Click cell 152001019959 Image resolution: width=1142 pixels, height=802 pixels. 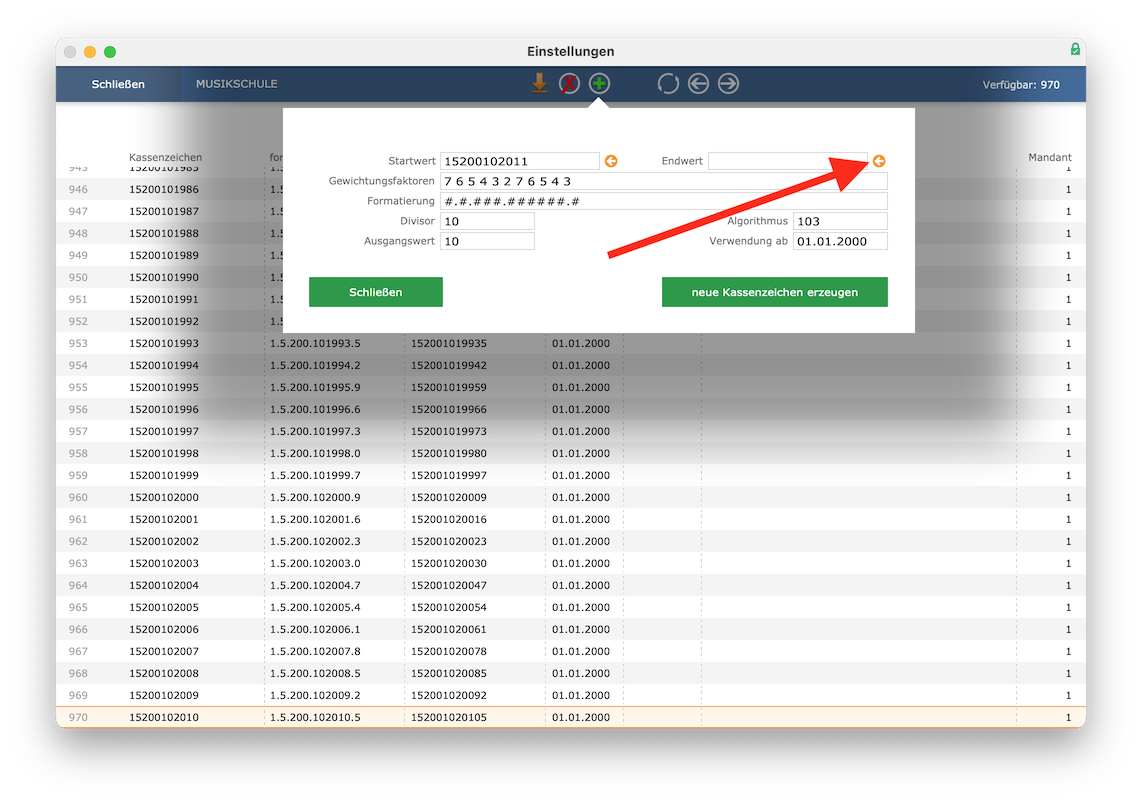click(449, 388)
